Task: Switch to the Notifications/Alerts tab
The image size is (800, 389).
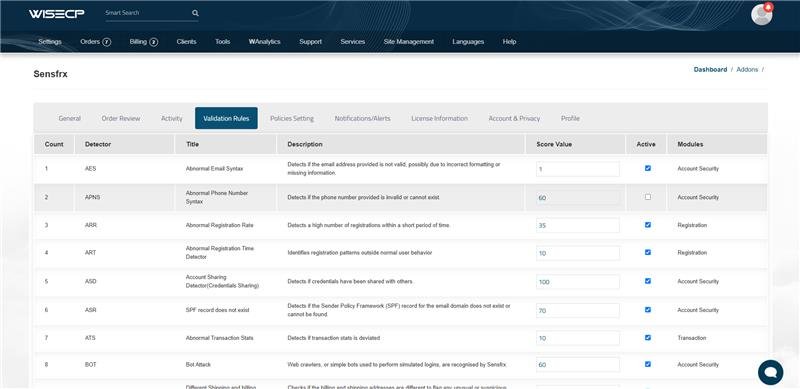Action: [362, 118]
